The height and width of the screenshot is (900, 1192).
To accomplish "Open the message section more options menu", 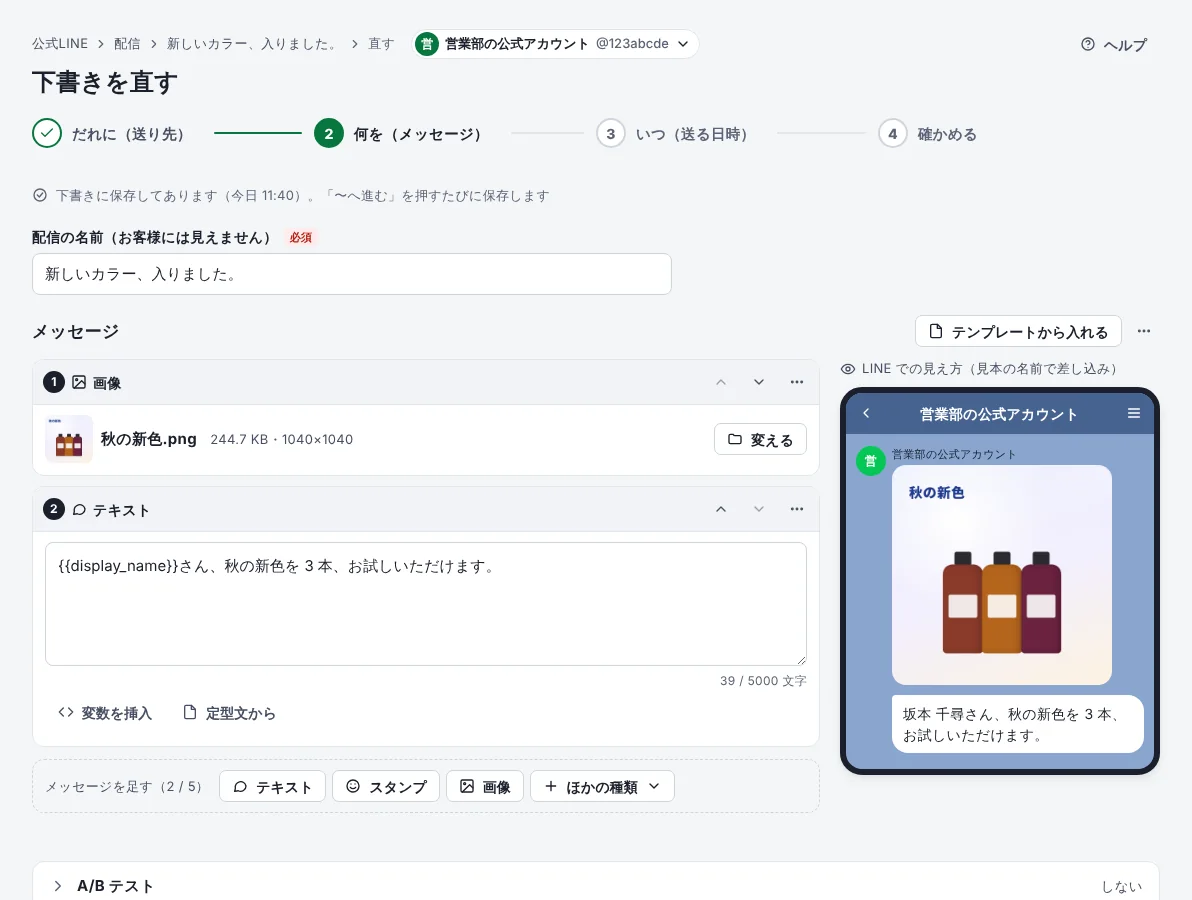I will coord(1143,331).
